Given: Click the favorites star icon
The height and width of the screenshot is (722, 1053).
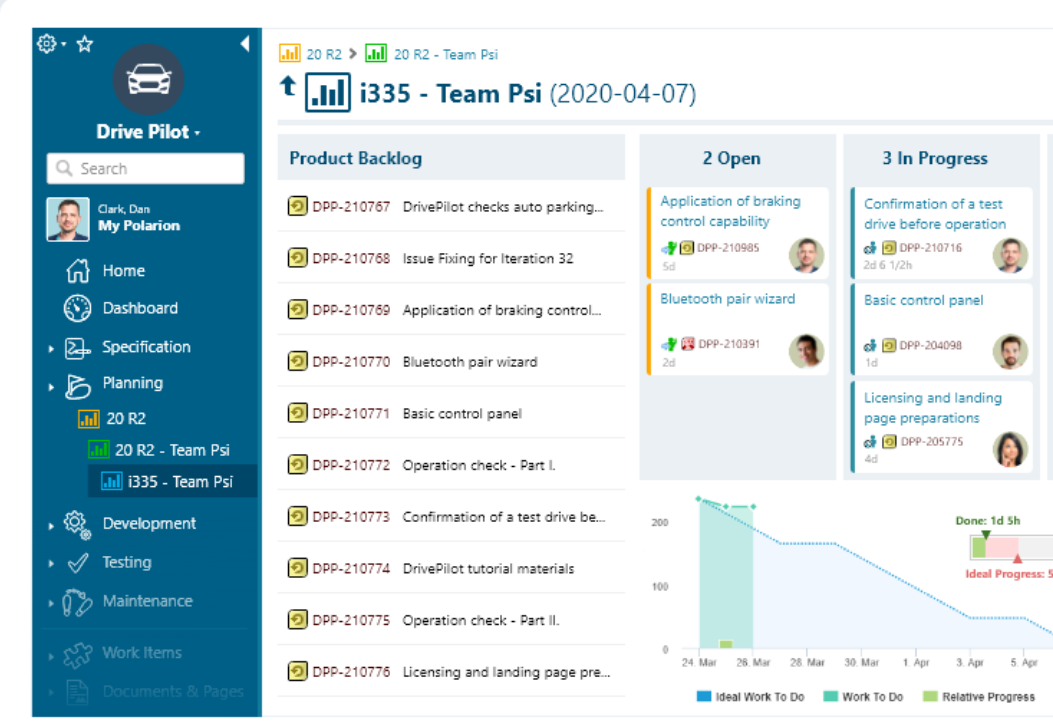Looking at the screenshot, I should [85, 44].
